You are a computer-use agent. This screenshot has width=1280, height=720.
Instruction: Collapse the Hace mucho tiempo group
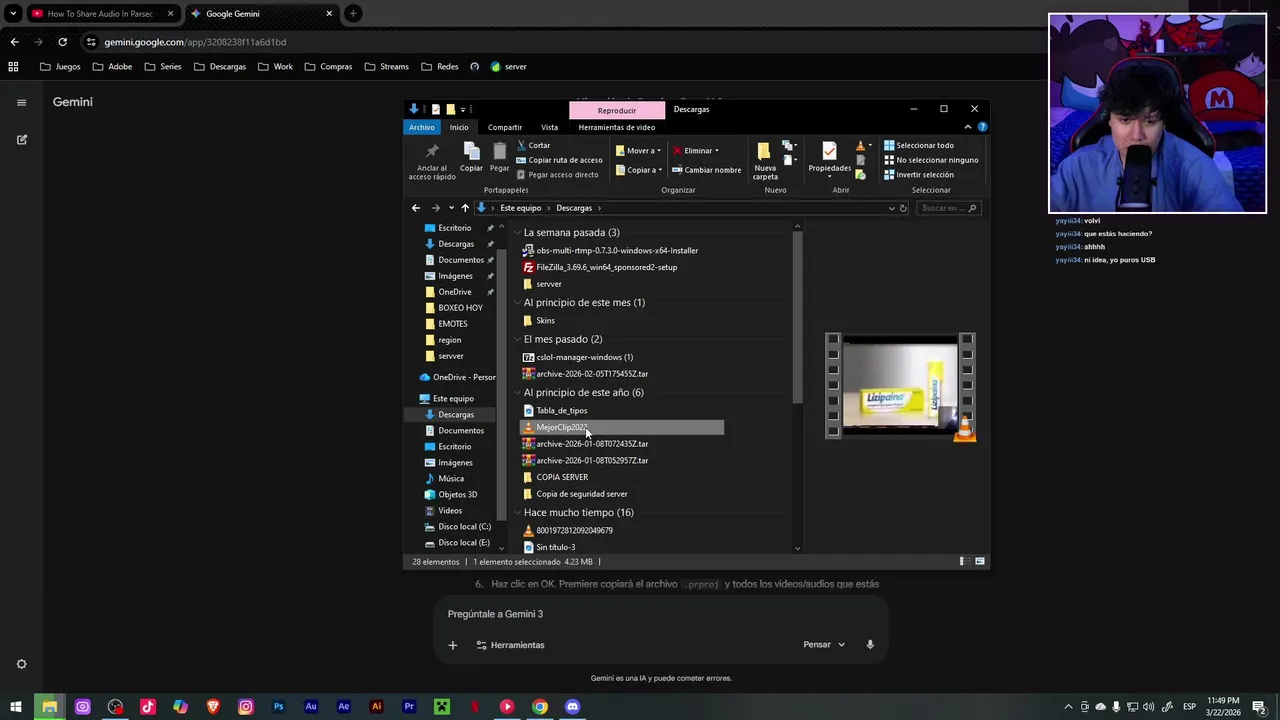point(517,513)
